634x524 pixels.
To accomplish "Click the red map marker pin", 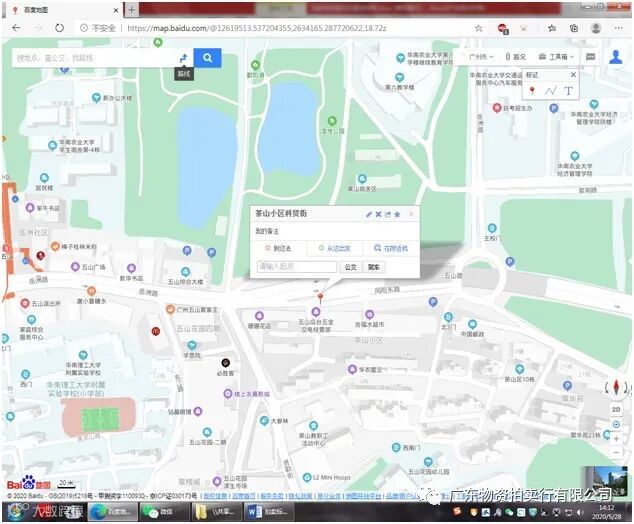I will [320, 298].
